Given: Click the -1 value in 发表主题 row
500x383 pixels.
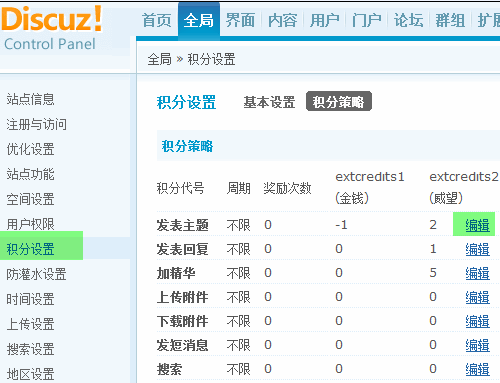Looking at the screenshot, I should [341, 225].
